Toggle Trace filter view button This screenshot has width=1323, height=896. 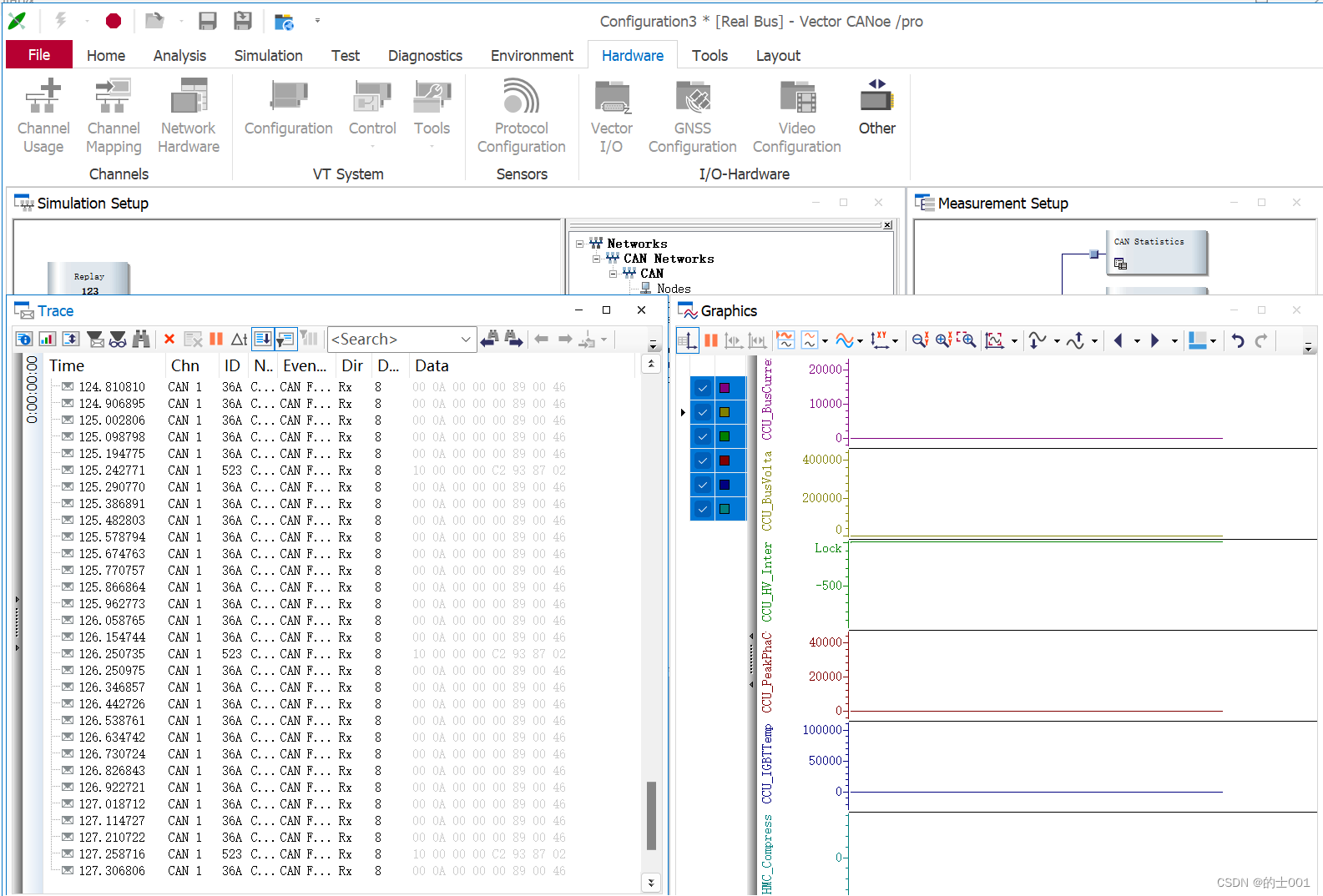pos(285,339)
